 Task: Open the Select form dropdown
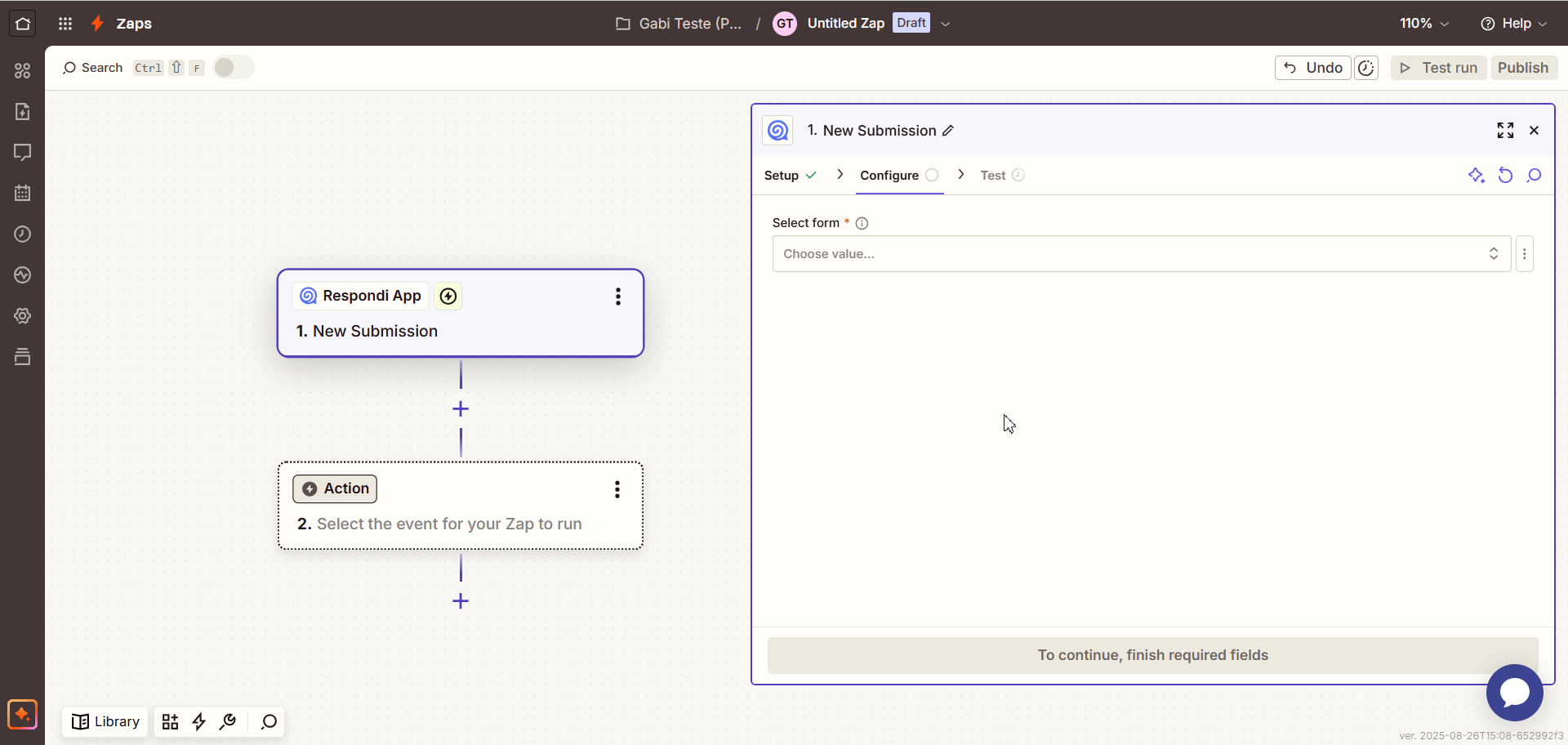(1142, 254)
